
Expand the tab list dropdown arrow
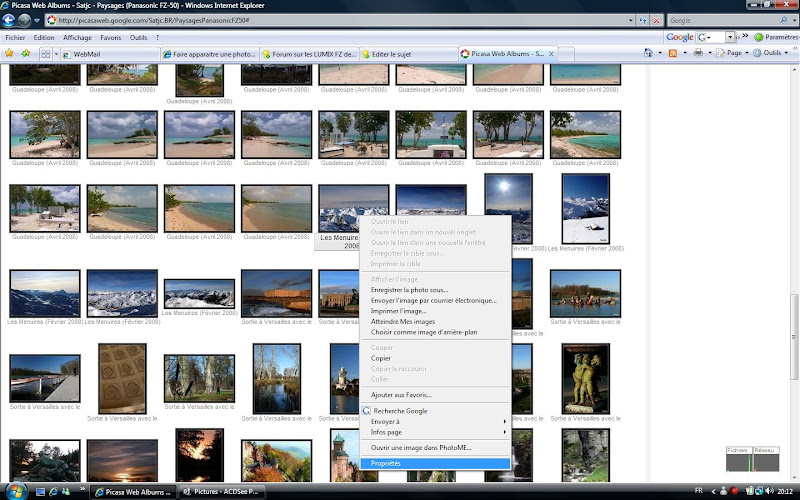(56, 54)
